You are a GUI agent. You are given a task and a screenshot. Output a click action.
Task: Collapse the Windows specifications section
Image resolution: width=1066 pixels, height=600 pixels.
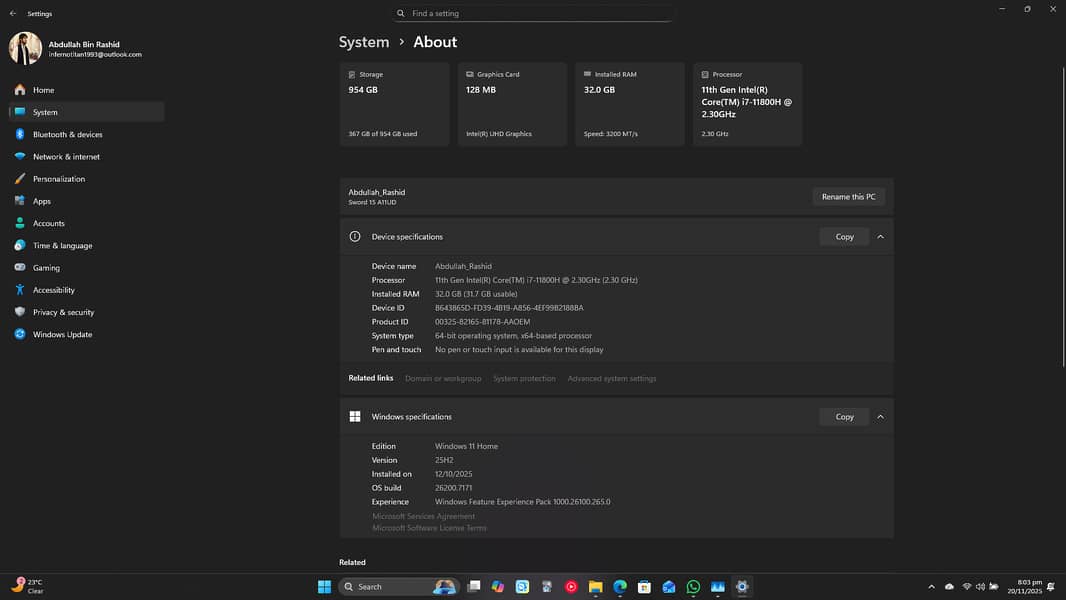coord(880,417)
